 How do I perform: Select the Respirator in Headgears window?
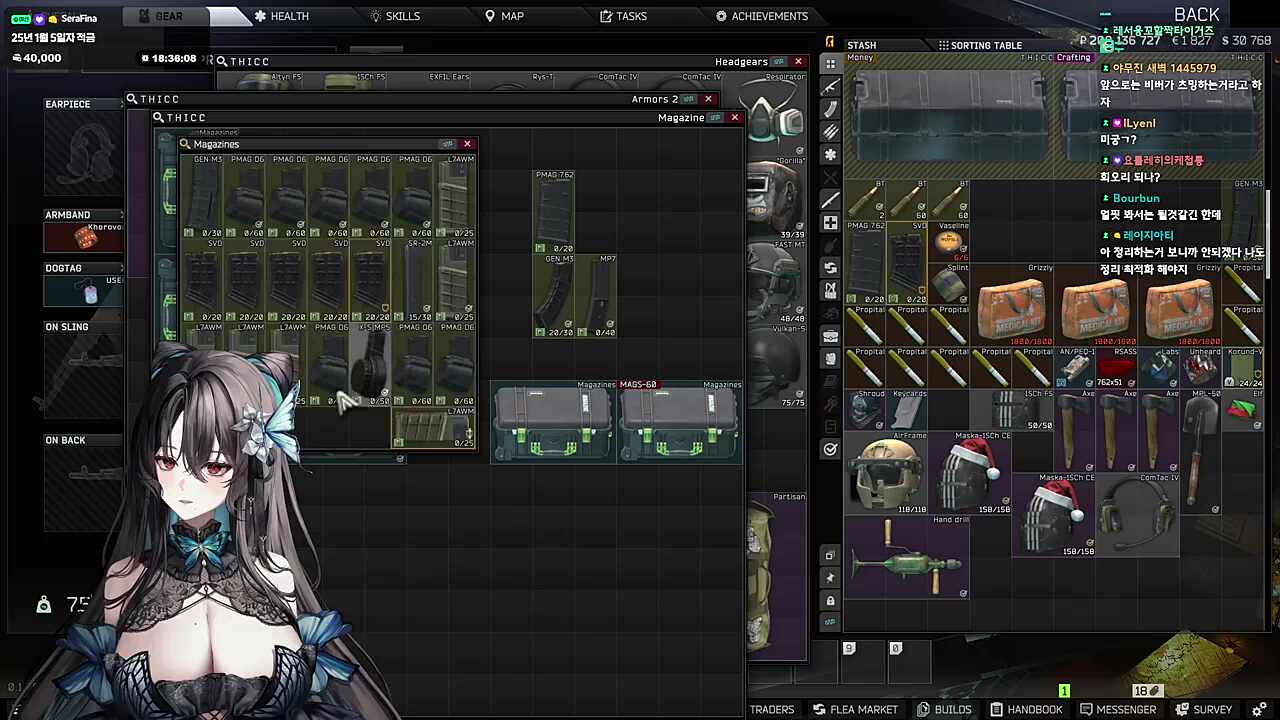pyautogui.click(x=776, y=112)
